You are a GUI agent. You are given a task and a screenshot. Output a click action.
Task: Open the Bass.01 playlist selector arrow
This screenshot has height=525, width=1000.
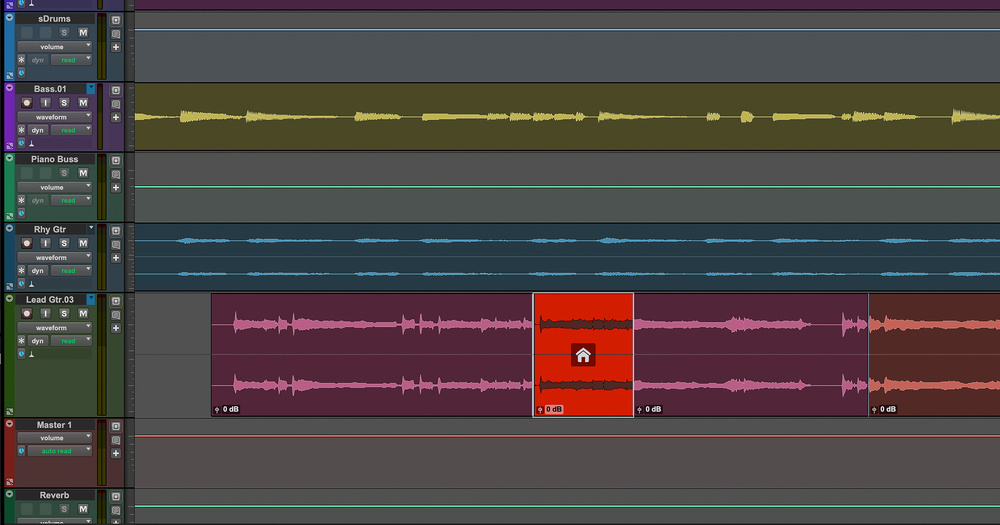(90, 89)
